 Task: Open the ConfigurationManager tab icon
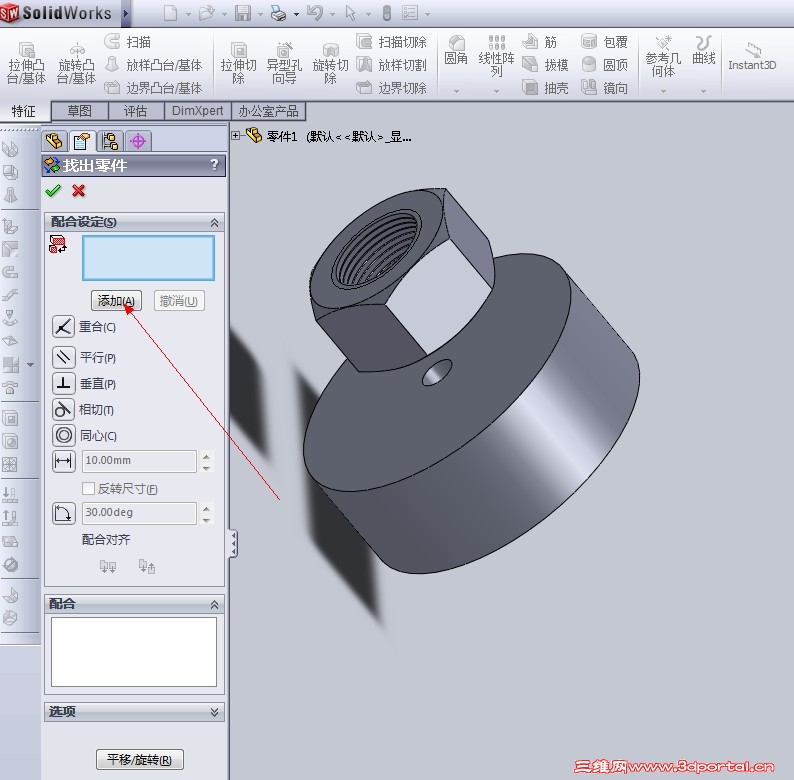(x=109, y=141)
